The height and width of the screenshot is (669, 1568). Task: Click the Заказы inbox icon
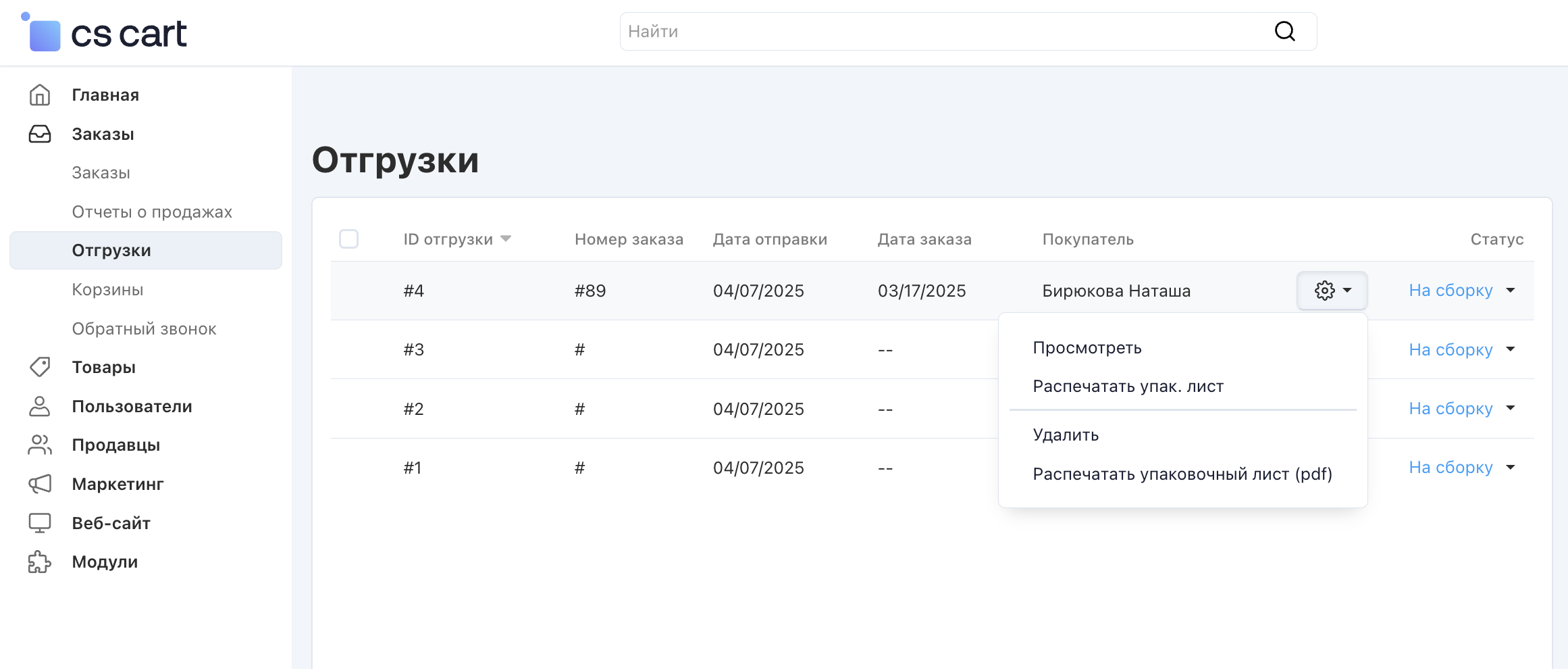(40, 134)
